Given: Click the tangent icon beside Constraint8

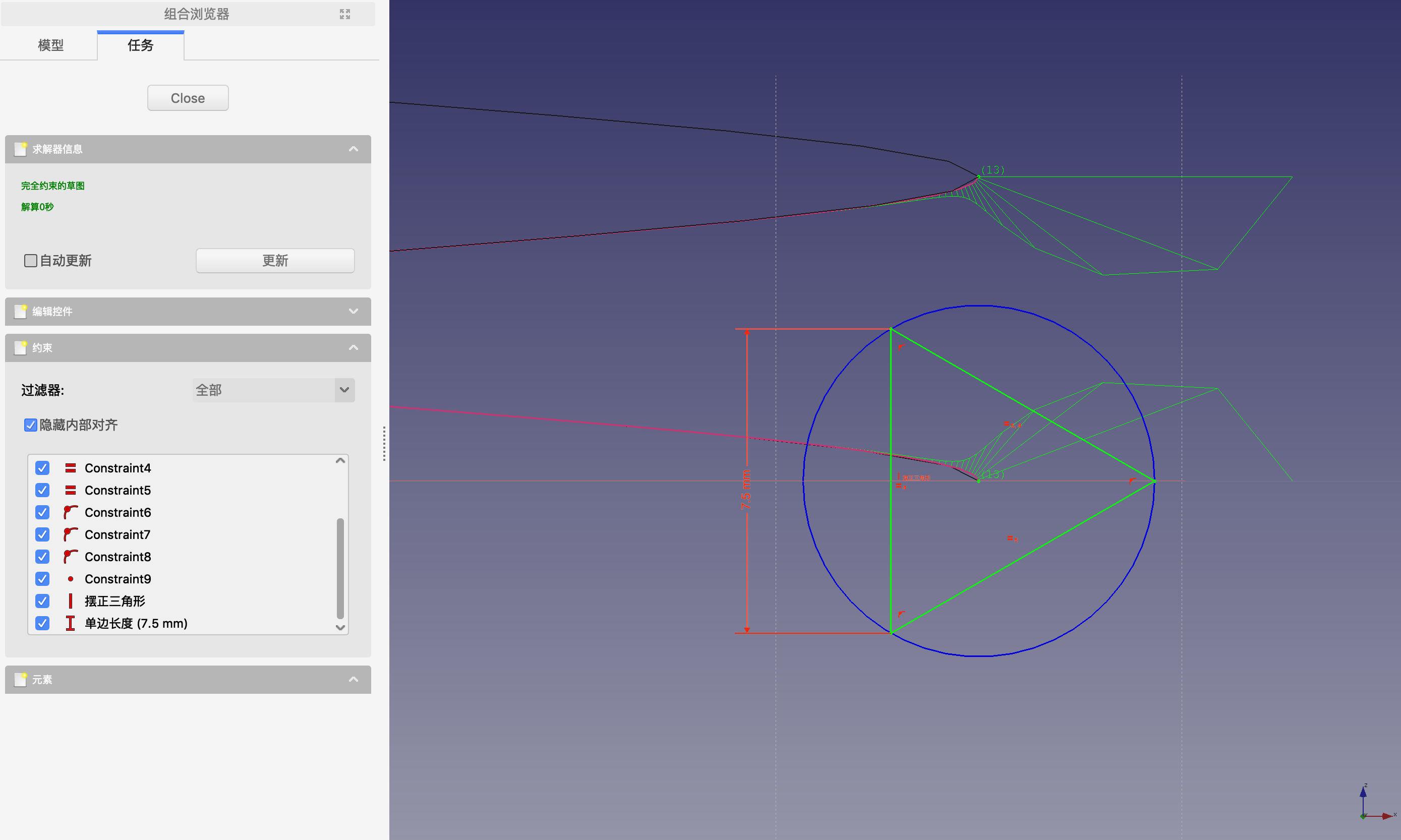Looking at the screenshot, I should (70, 557).
